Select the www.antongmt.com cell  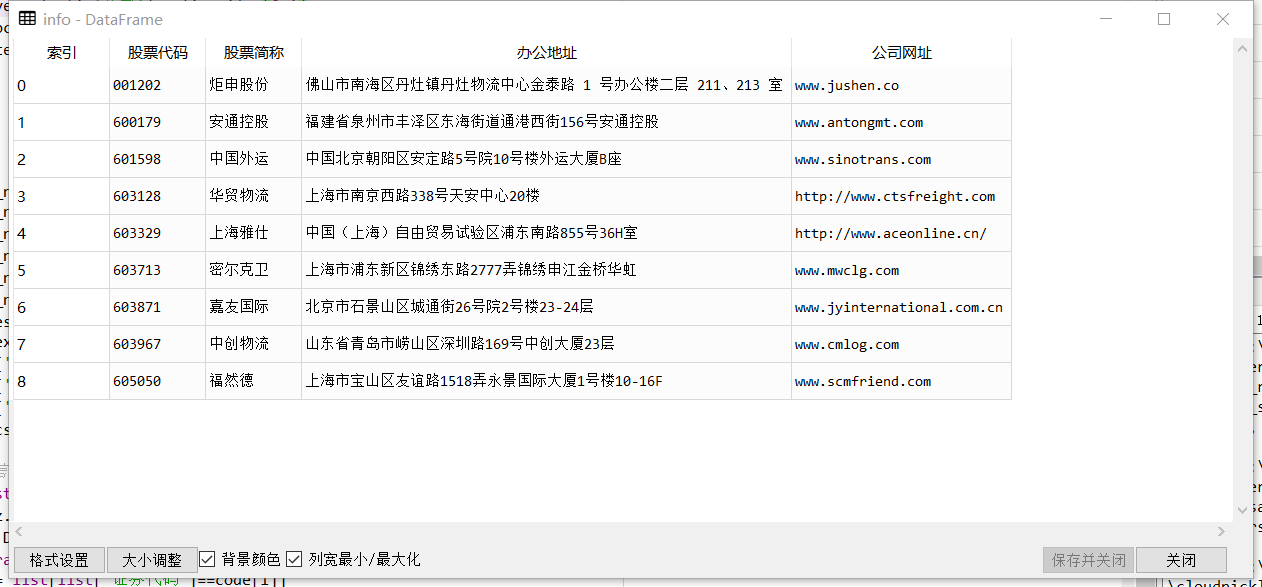tap(902, 123)
